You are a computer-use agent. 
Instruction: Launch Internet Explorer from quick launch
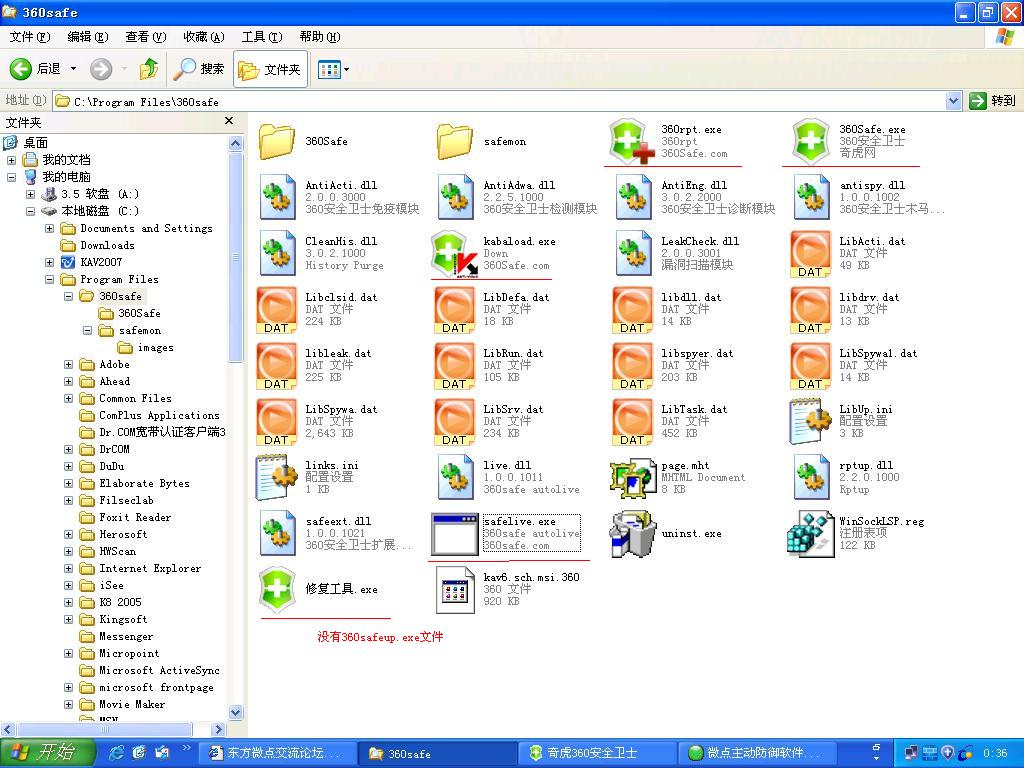[117, 753]
